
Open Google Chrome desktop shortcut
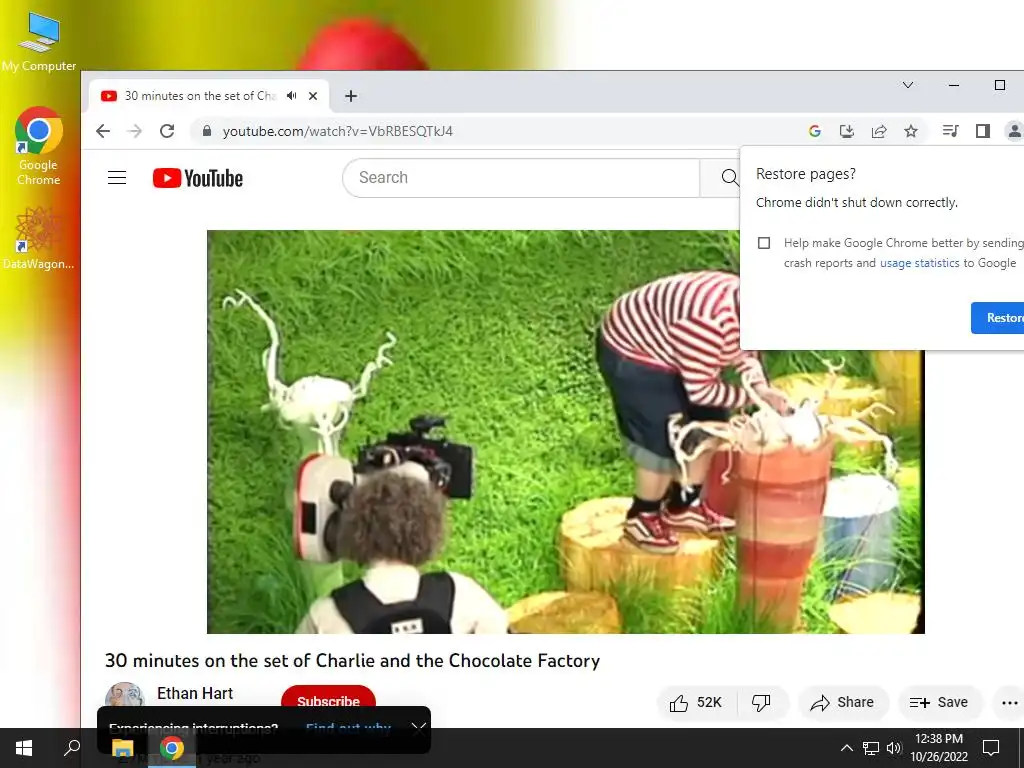pyautogui.click(x=39, y=146)
